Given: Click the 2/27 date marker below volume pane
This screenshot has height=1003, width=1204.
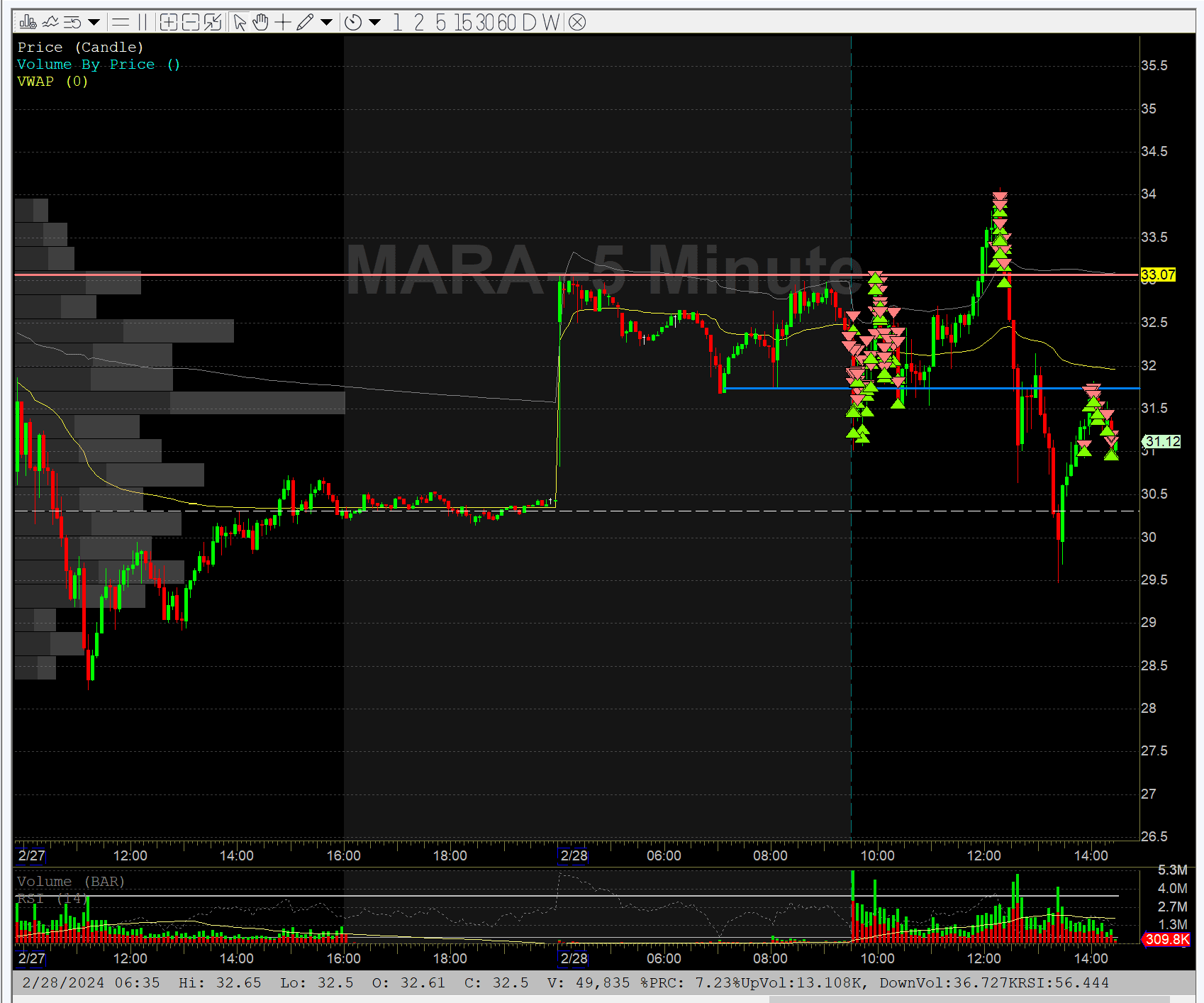Looking at the screenshot, I should (31, 958).
